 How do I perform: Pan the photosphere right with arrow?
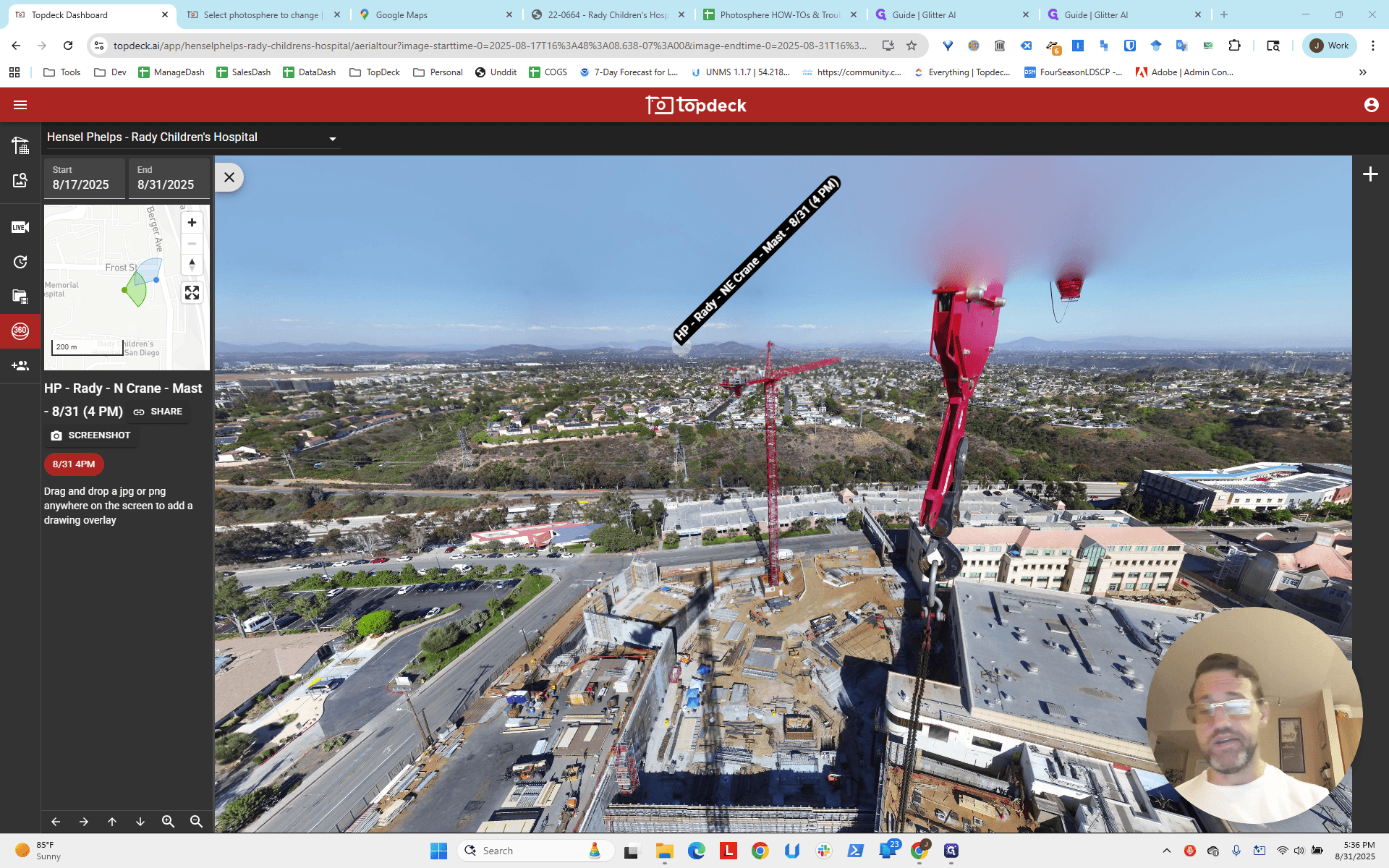(84, 822)
